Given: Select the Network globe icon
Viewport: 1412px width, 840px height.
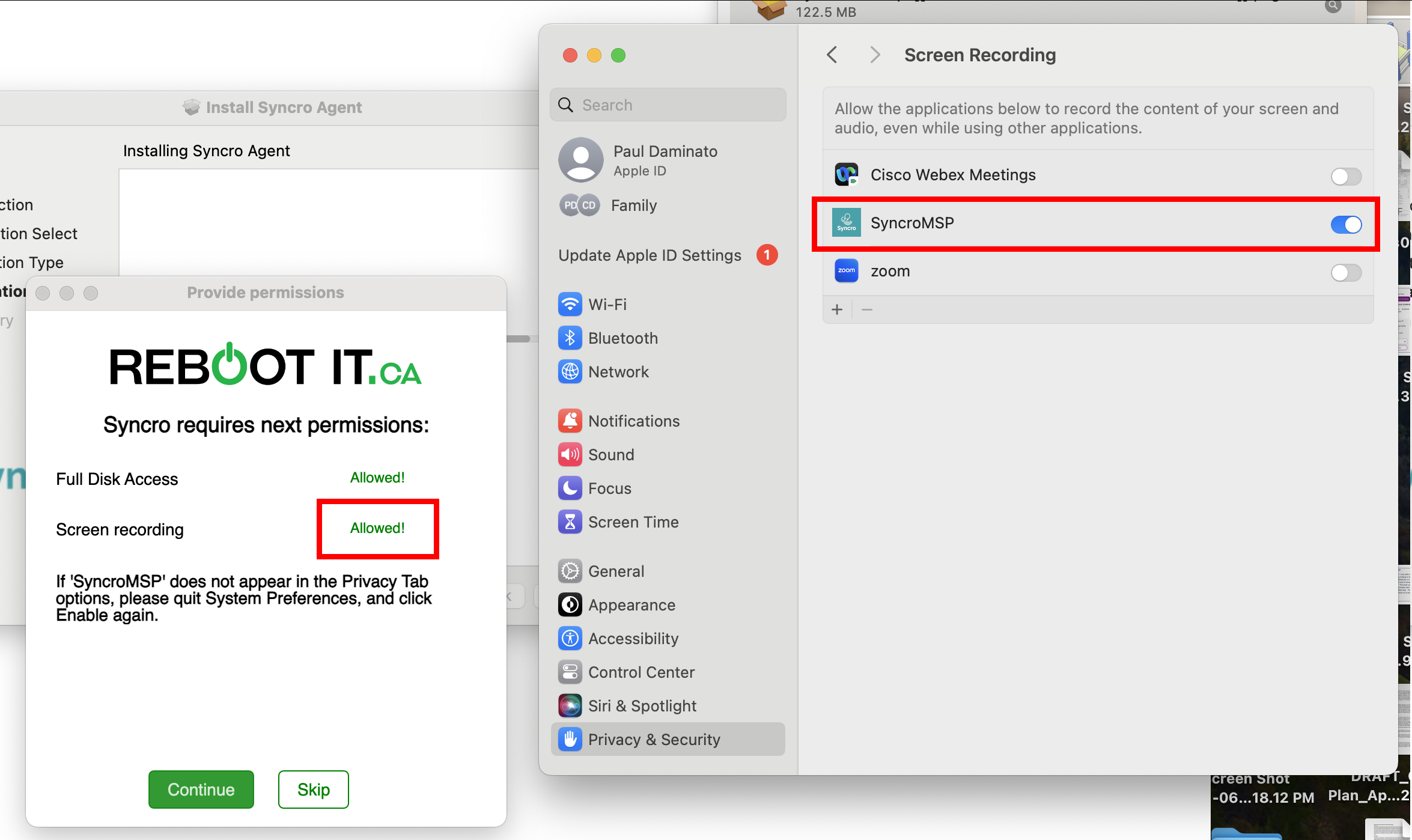Looking at the screenshot, I should coord(570,372).
